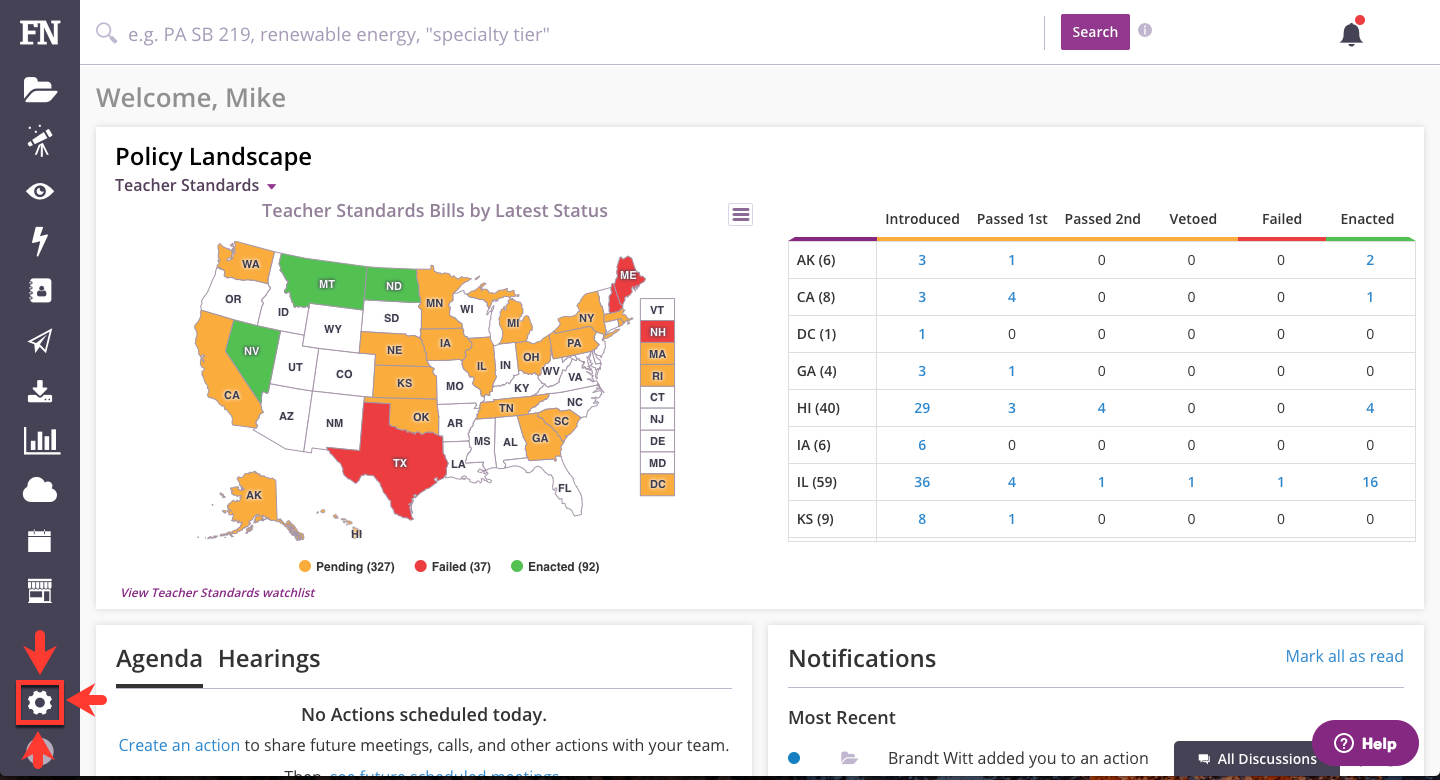Click the AK (6) row label
The image size is (1440, 780).
click(x=816, y=260)
